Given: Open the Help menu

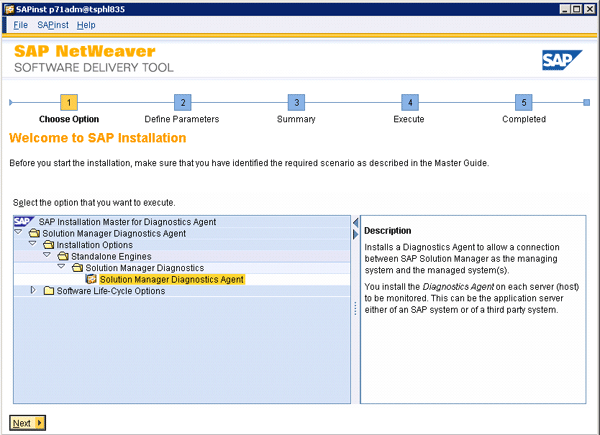Looking at the screenshot, I should [86, 25].
